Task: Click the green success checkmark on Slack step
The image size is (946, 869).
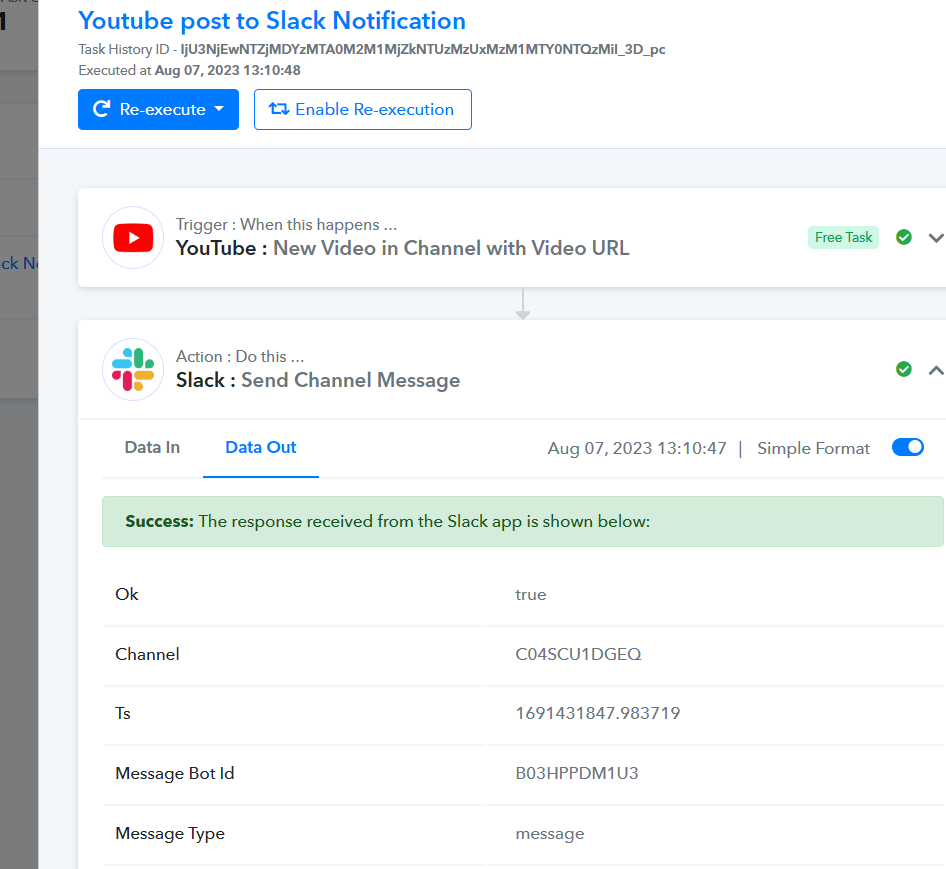Action: [x=903, y=369]
